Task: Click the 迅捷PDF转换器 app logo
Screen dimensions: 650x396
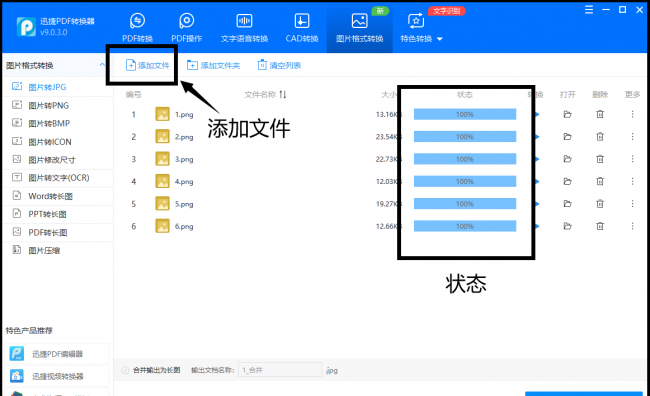Action: 26,27
